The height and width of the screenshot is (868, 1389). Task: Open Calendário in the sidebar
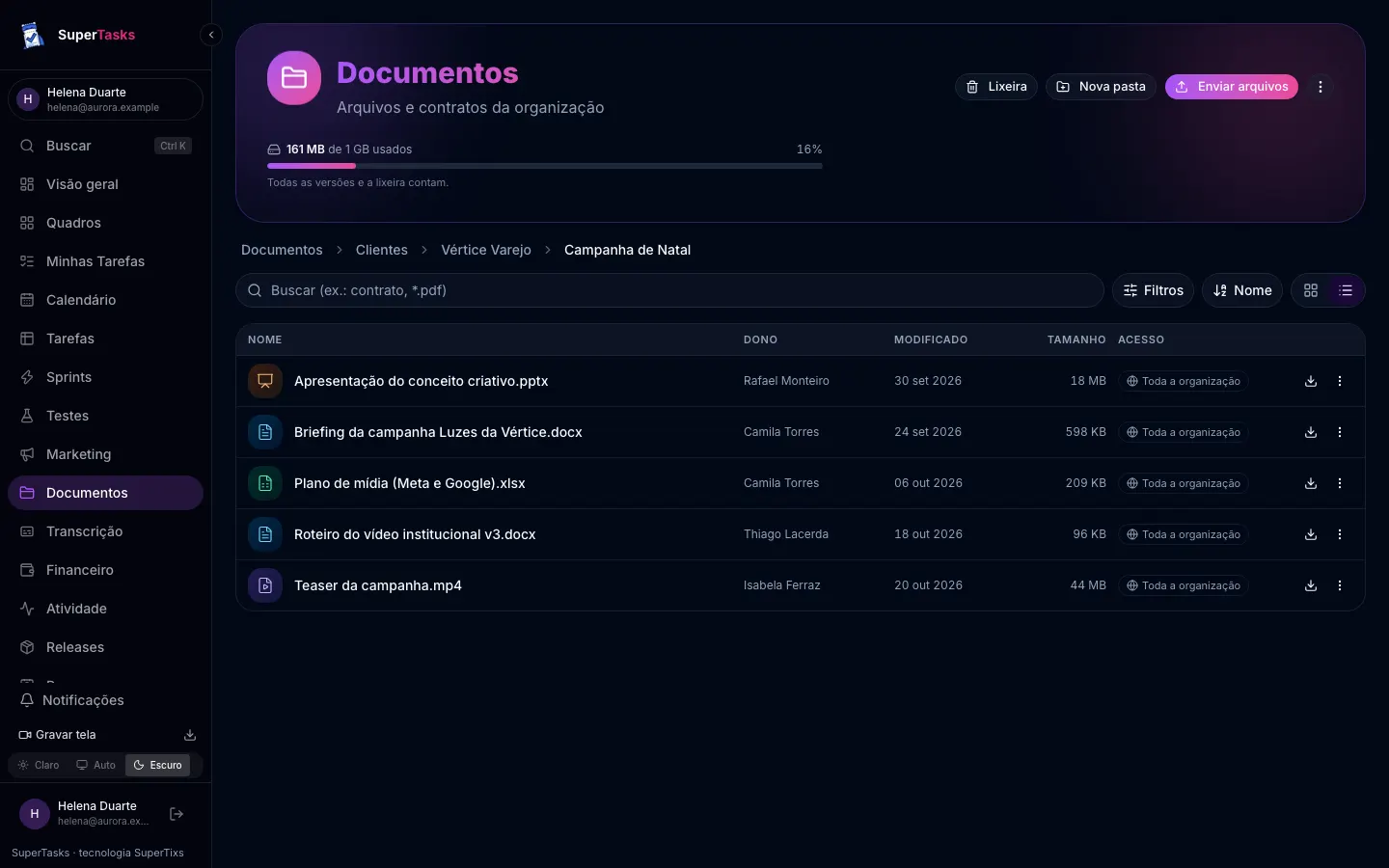coord(105,300)
